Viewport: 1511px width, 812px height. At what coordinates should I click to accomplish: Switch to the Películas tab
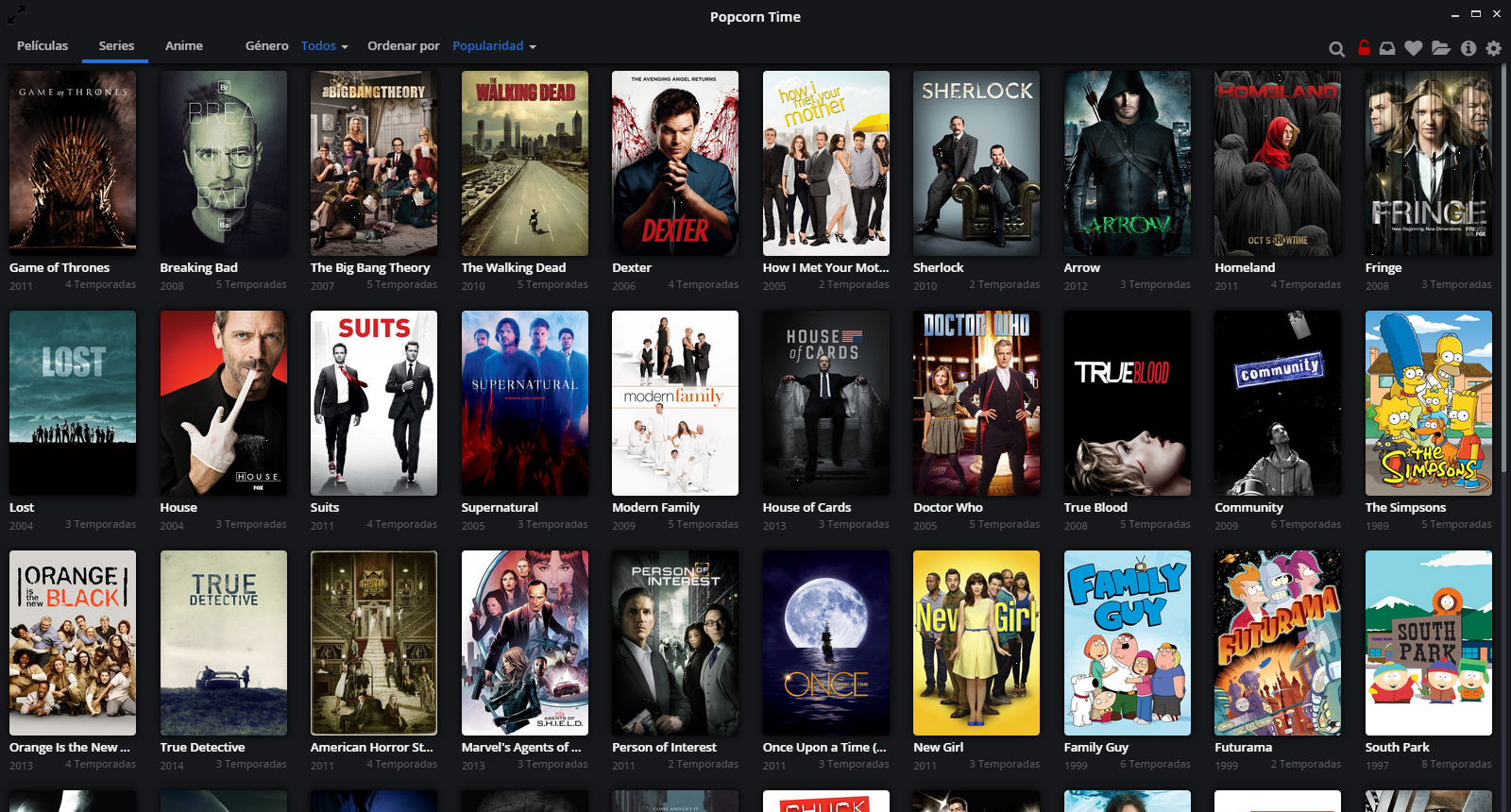(42, 45)
